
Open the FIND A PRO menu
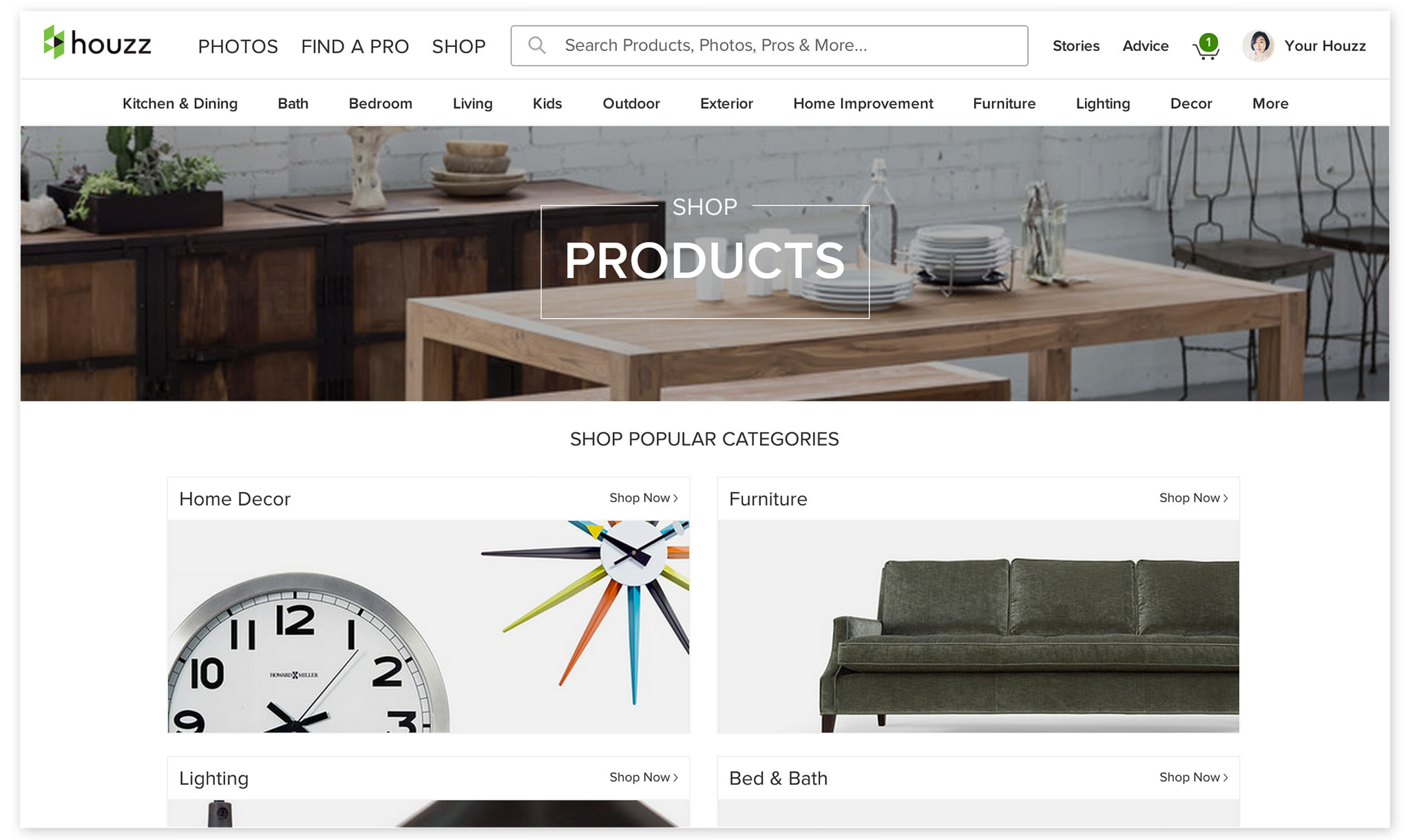tap(355, 46)
